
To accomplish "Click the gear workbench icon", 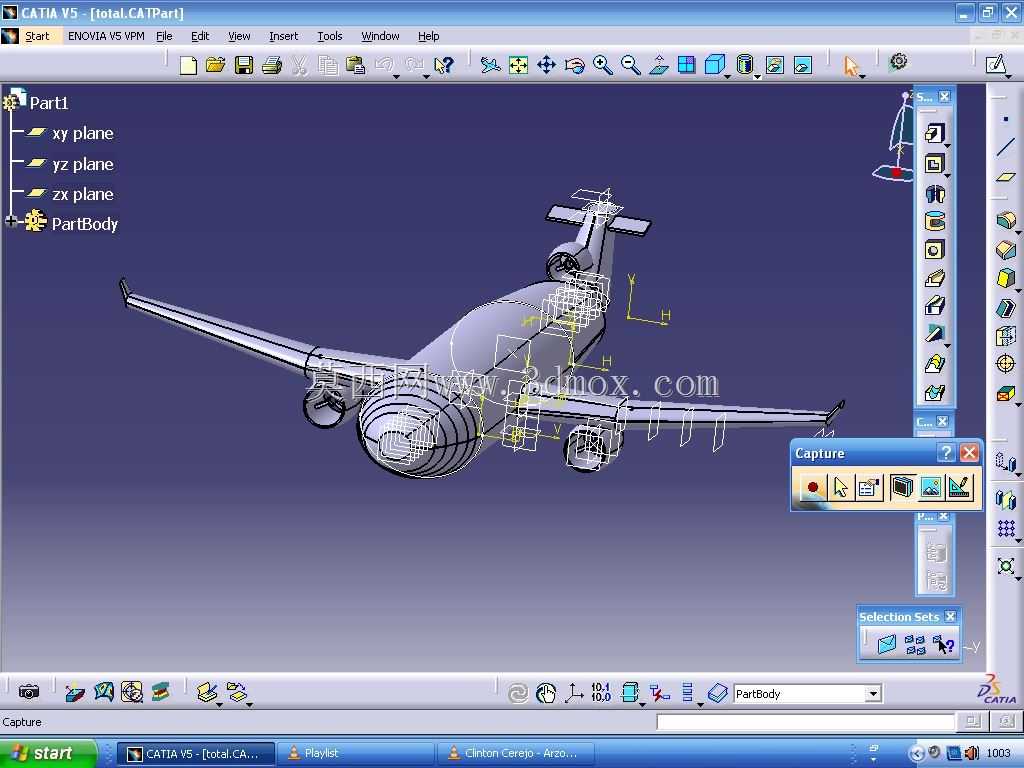I will pos(899,62).
